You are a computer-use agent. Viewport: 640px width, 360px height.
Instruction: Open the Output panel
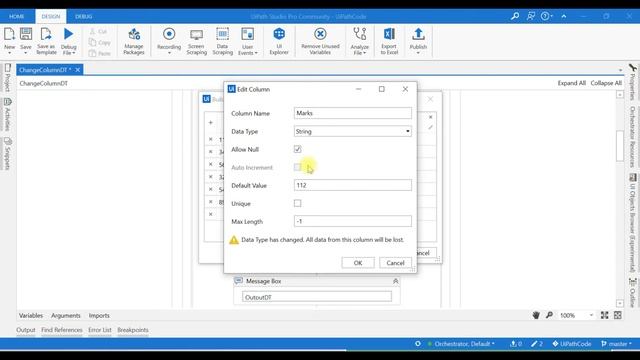(26, 330)
